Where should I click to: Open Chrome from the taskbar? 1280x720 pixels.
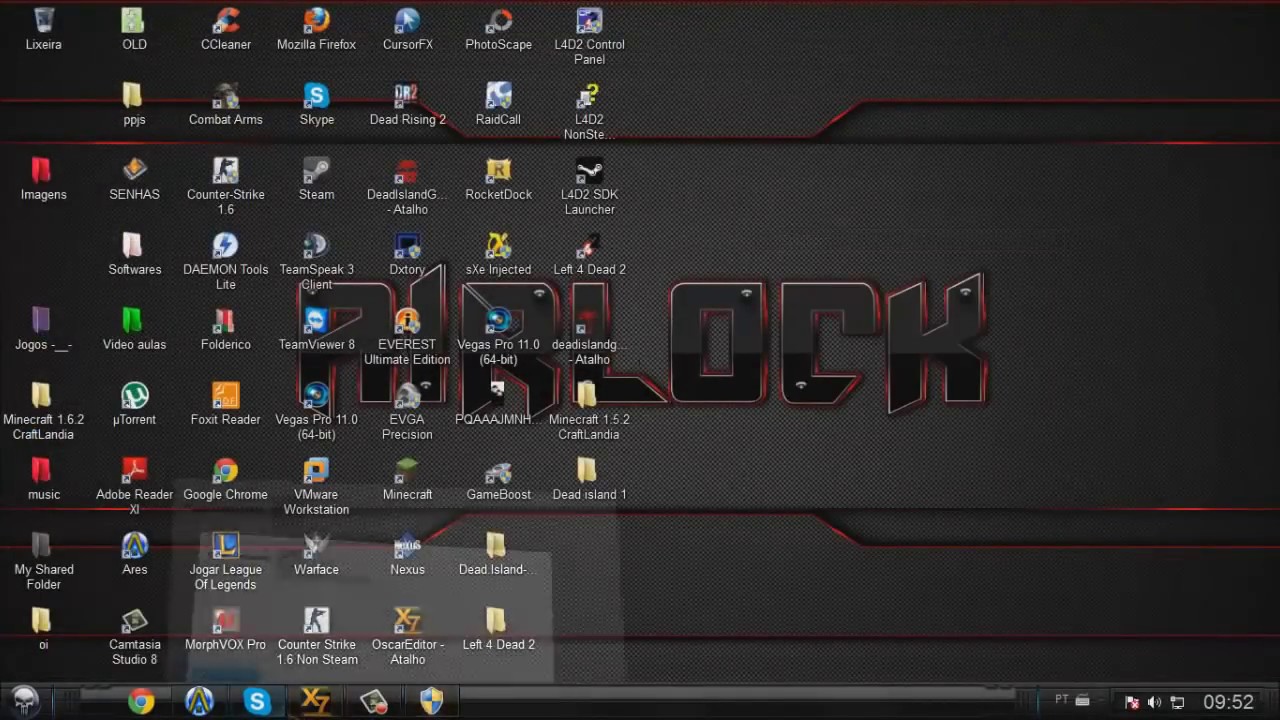click(x=141, y=702)
